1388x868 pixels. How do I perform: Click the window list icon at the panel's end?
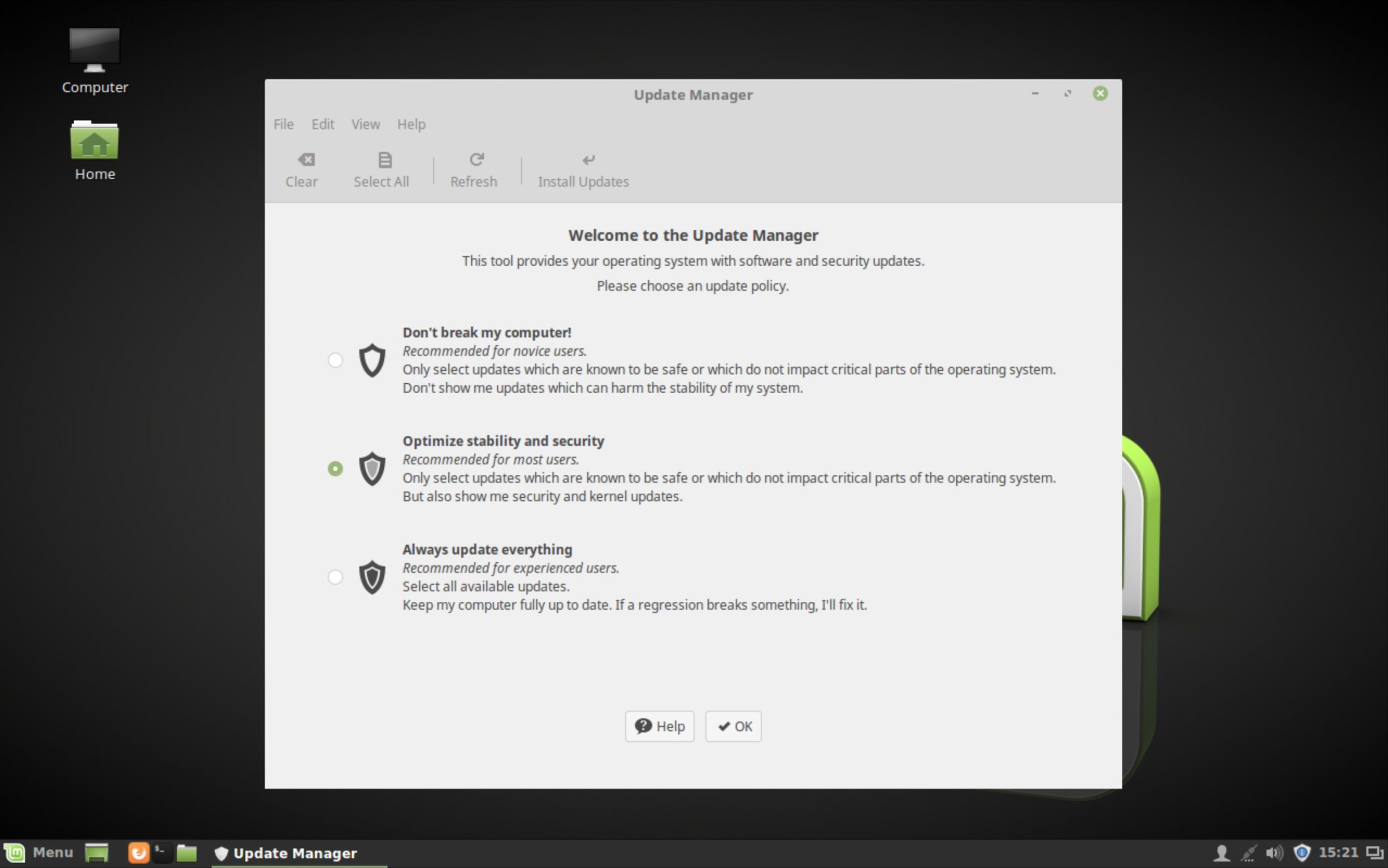click(1375, 853)
